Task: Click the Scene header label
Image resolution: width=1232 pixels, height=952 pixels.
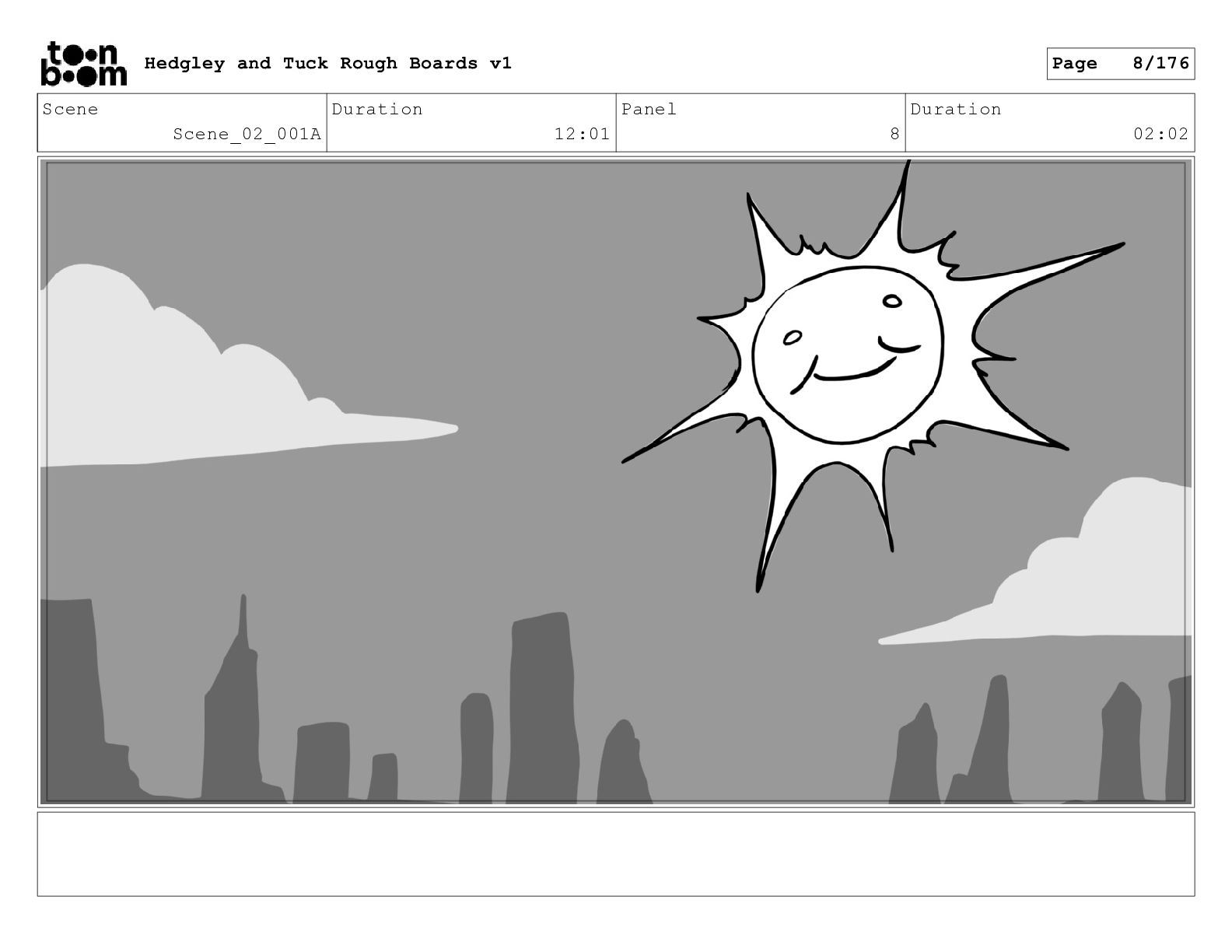Action: pyautogui.click(x=70, y=109)
